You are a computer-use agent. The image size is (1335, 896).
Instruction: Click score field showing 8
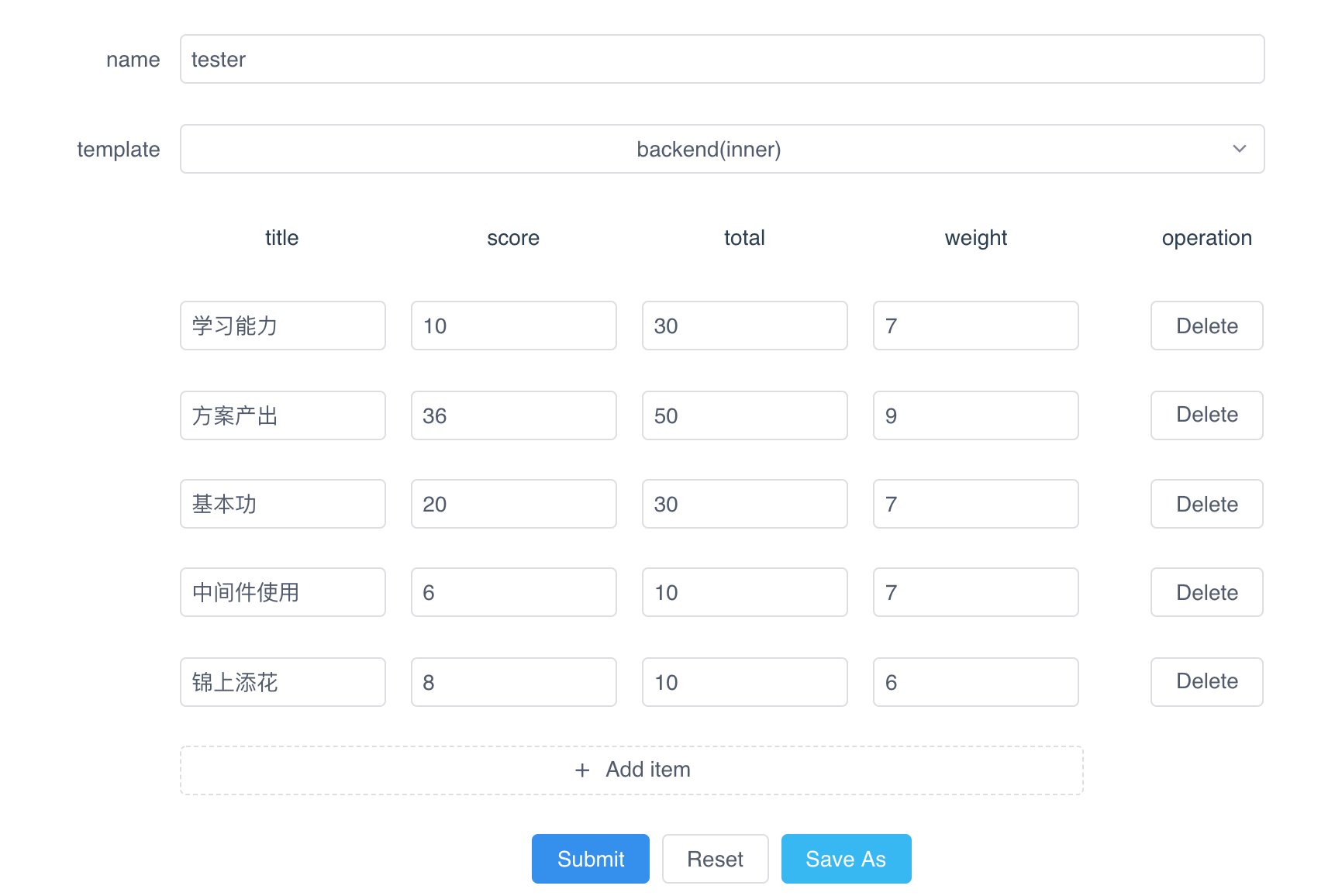pyautogui.click(x=514, y=682)
